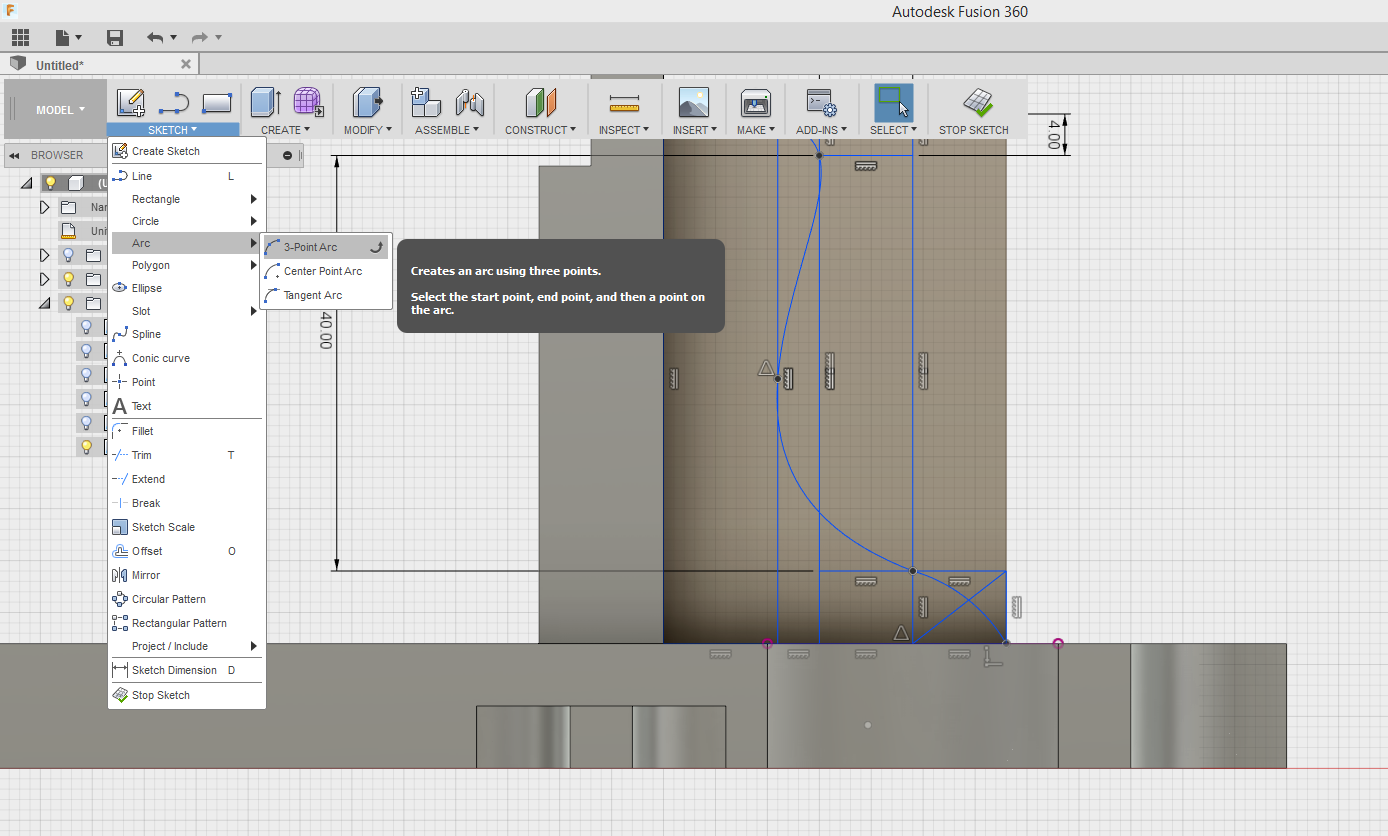Collapse the Browser panel with double arrows
Viewport: 1388px width, 836px height.
coord(15,155)
